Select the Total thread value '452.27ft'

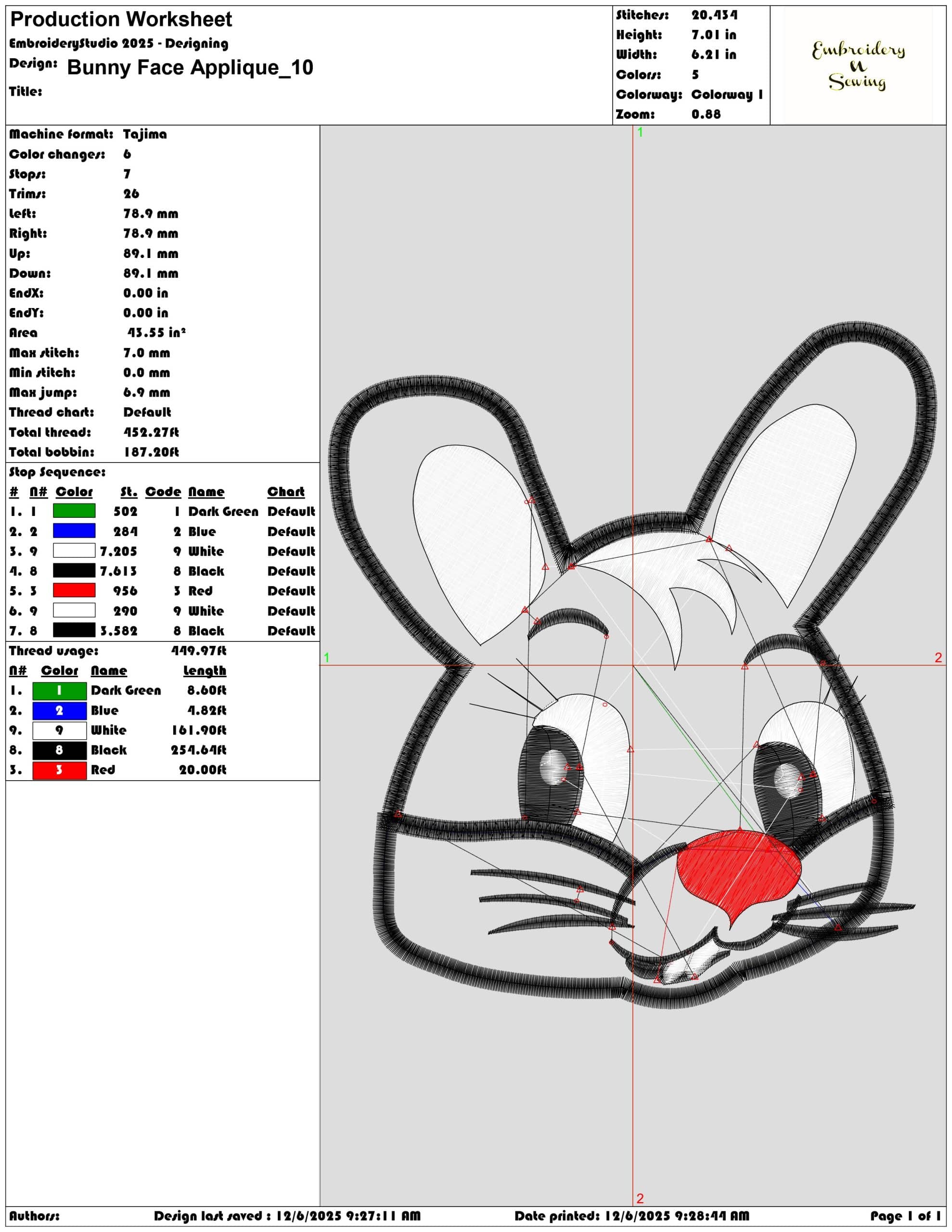tap(151, 433)
